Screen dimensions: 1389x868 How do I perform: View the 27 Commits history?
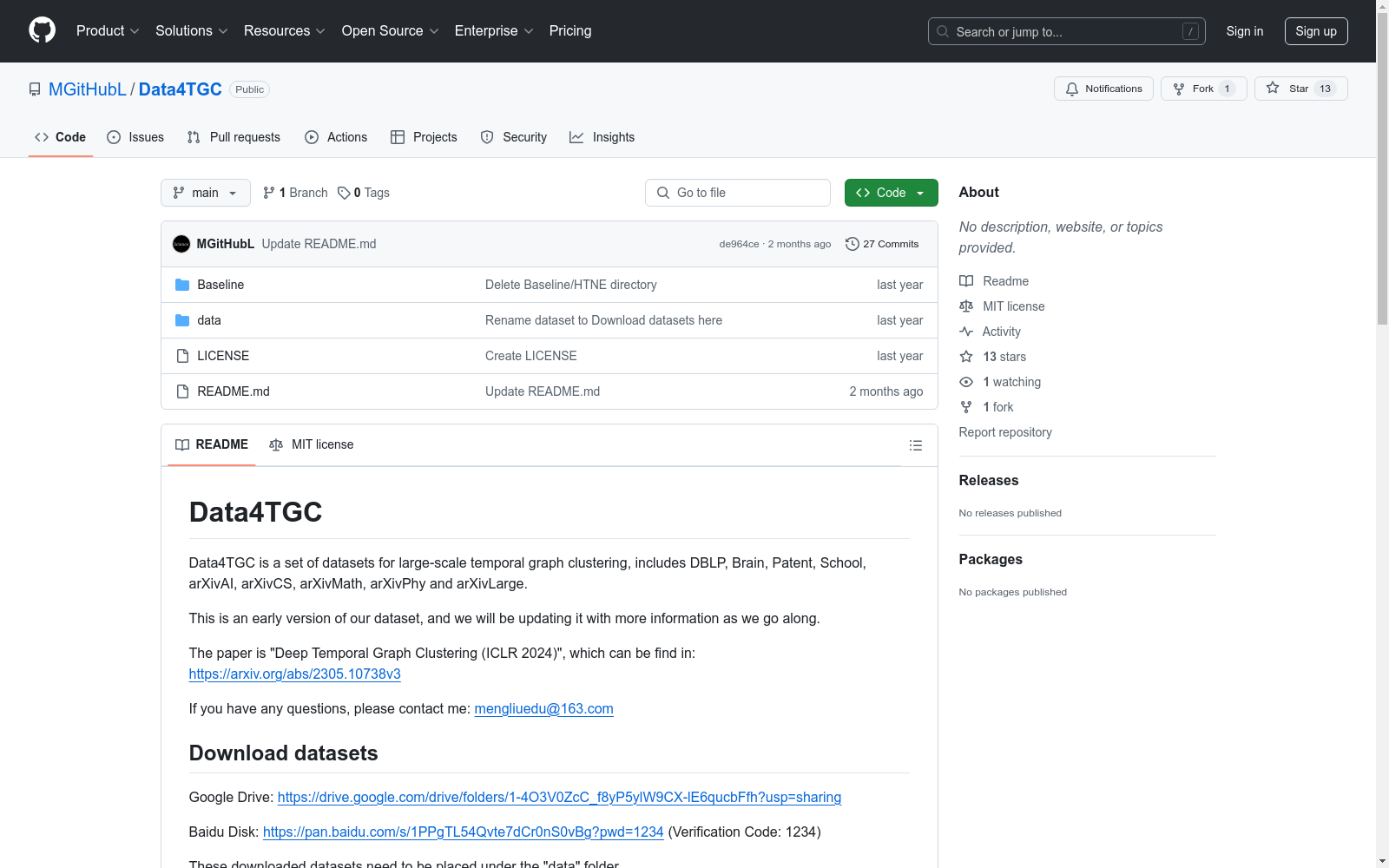pyautogui.click(x=882, y=244)
